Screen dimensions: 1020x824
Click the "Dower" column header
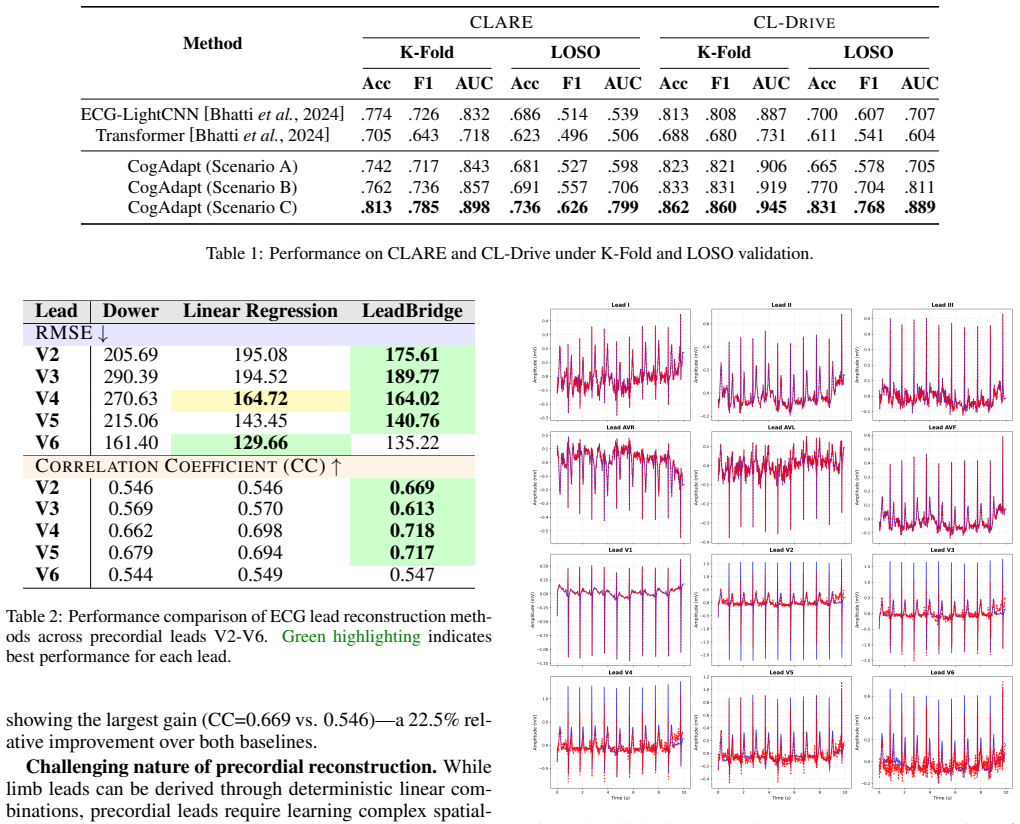click(x=131, y=311)
